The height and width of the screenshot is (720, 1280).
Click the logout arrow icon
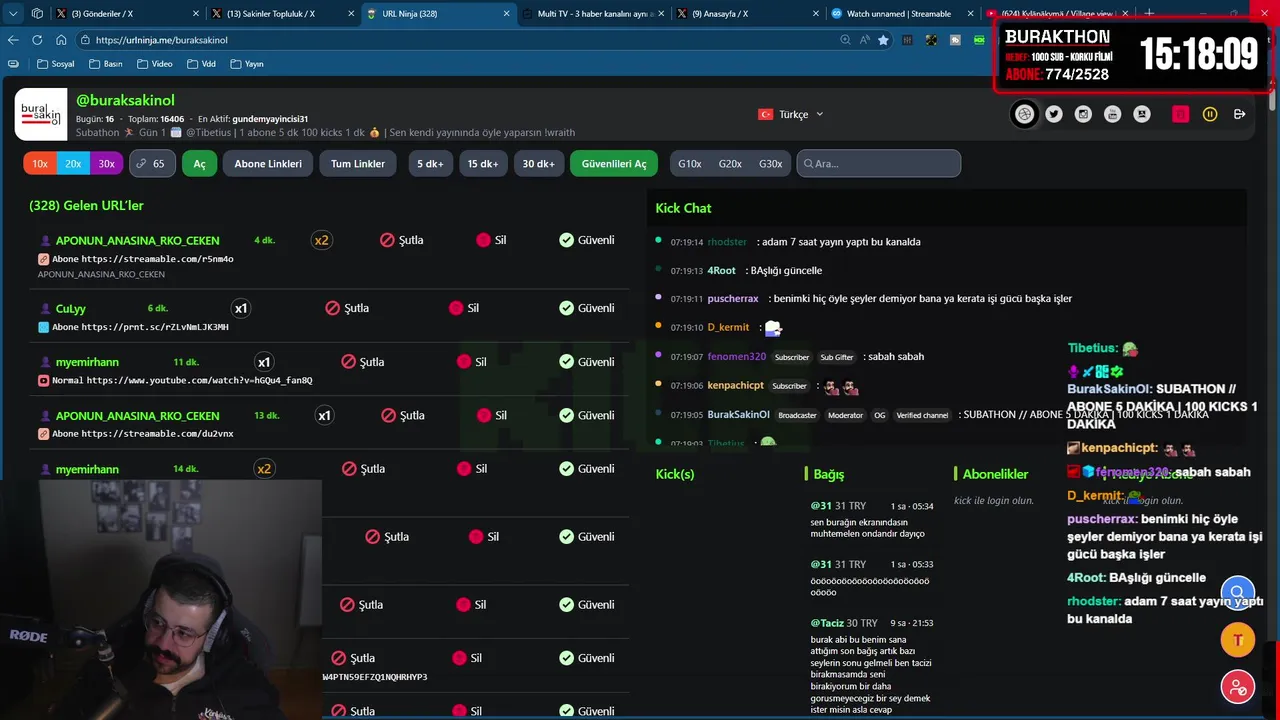click(1240, 114)
